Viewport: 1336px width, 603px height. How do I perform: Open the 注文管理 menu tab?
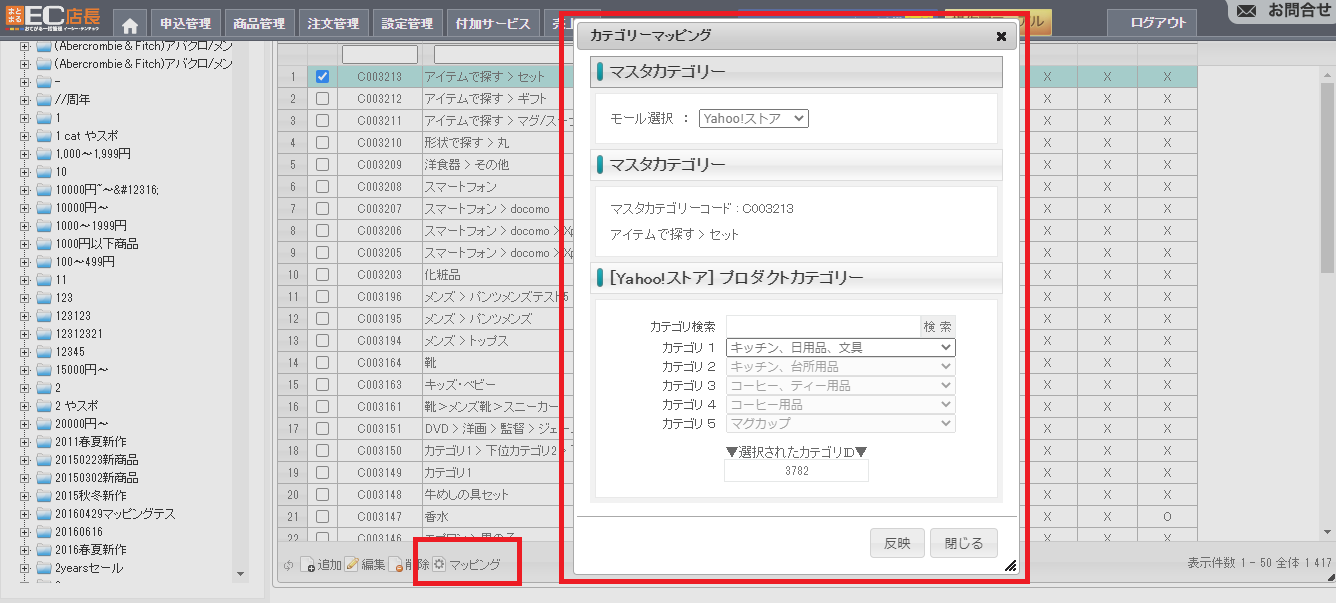coord(332,24)
